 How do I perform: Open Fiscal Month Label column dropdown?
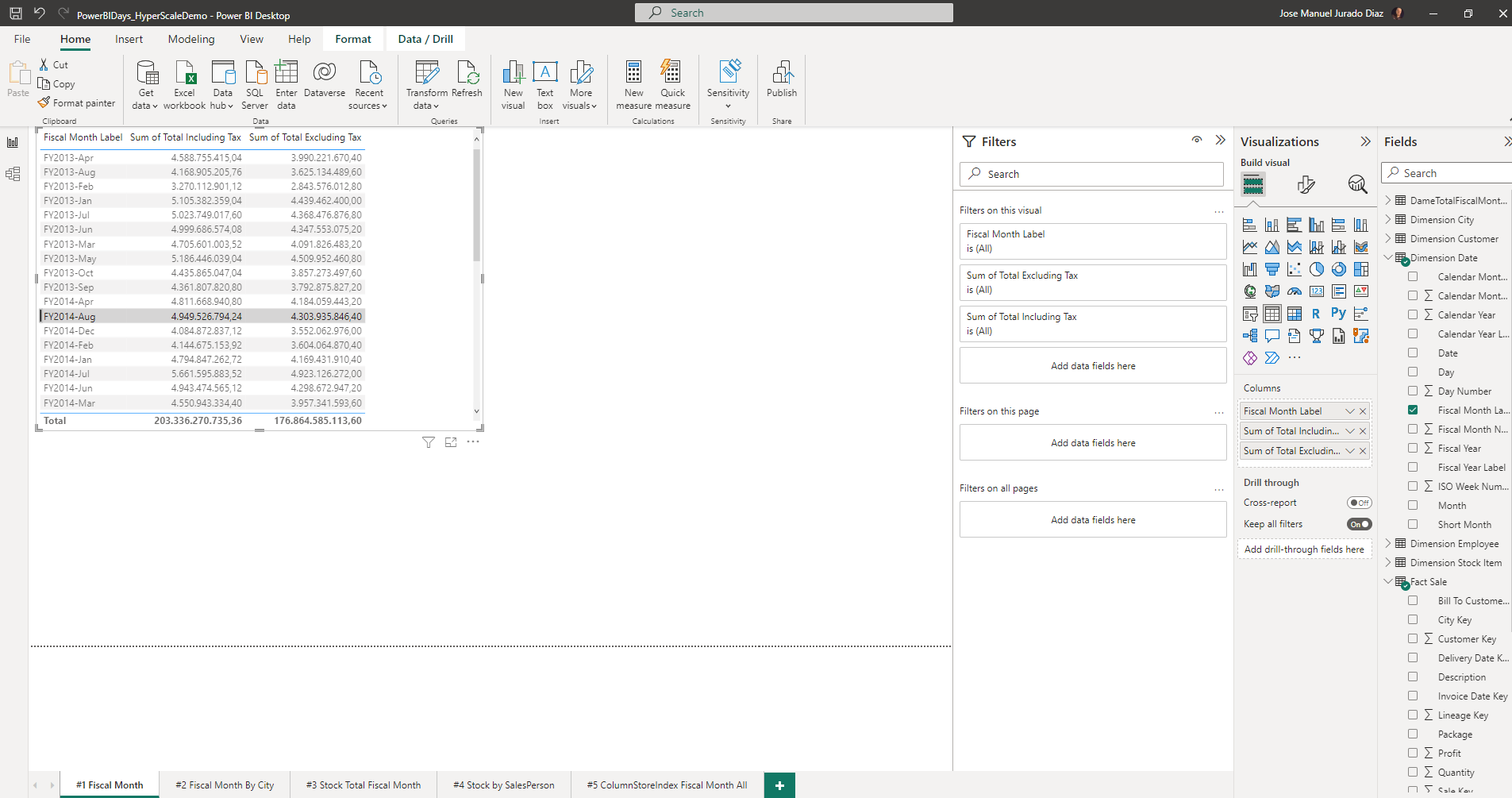click(1349, 411)
